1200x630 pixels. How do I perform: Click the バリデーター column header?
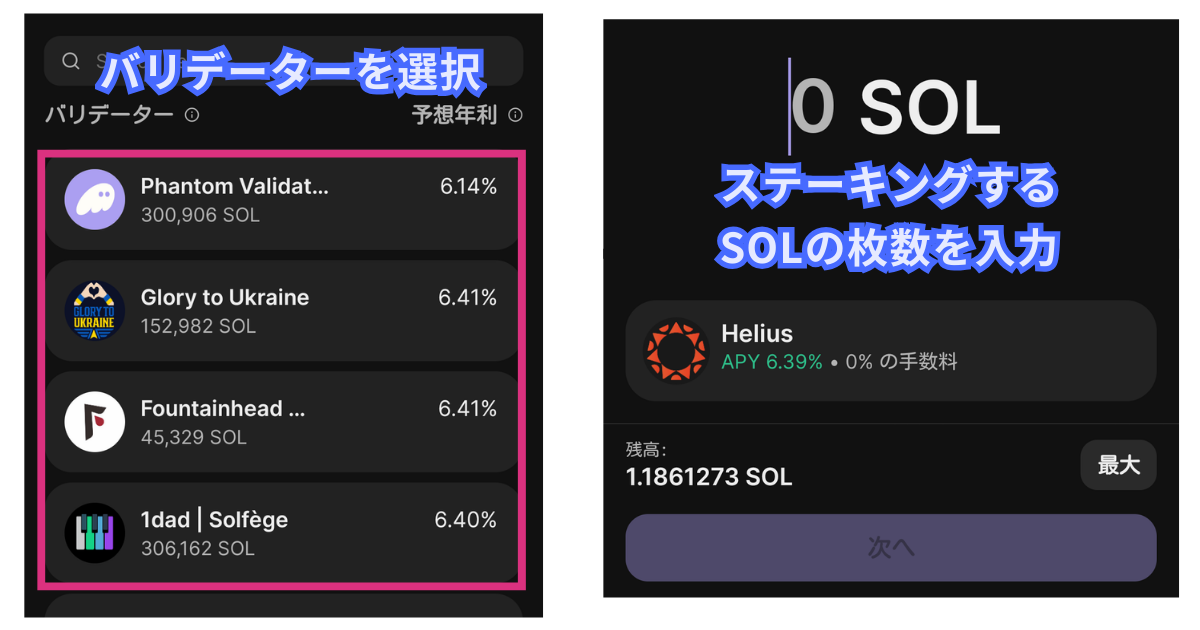109,115
